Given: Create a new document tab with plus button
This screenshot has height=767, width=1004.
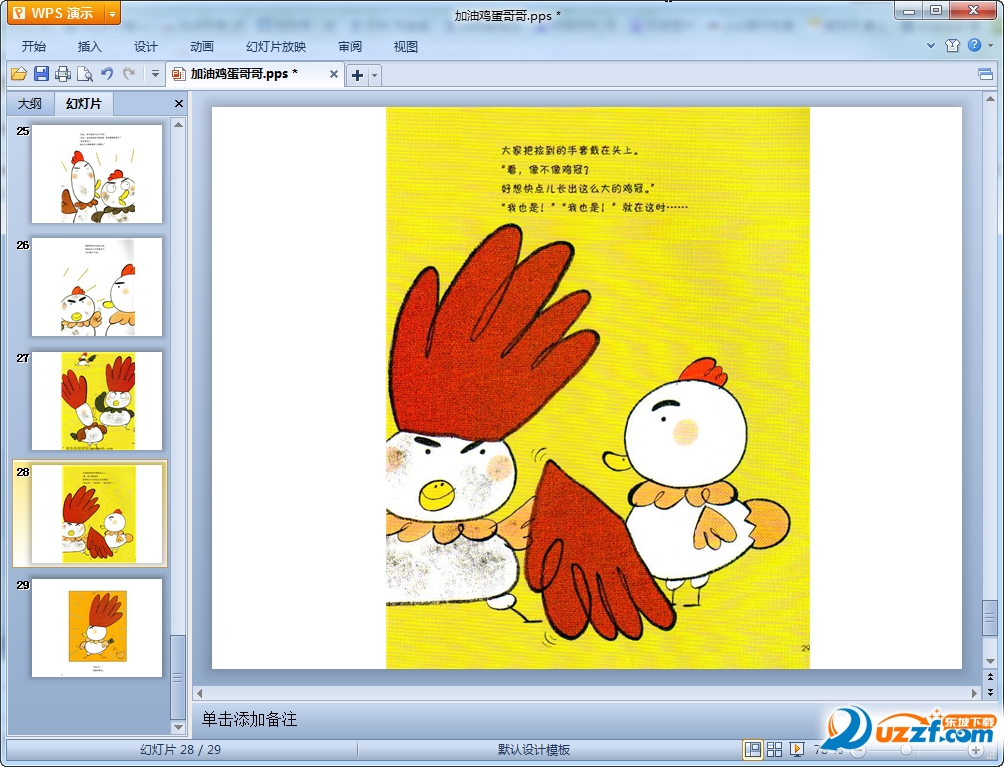Looking at the screenshot, I should pos(357,76).
